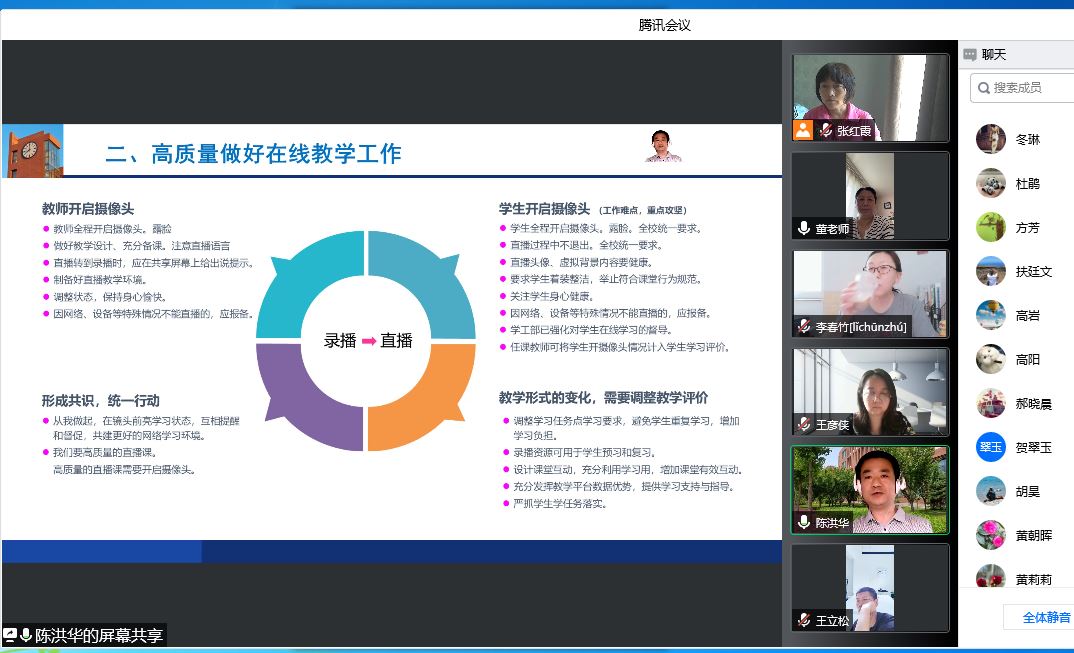Click the 陈洪华的屏幕共享 label
The image size is (1074, 653).
pyautogui.click(x=99, y=635)
